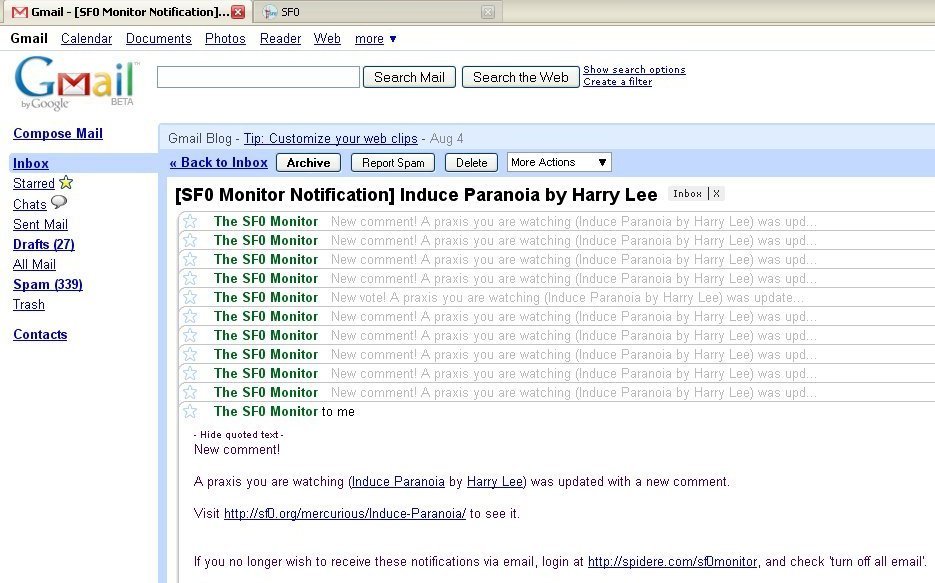Star the first SF0 Monitor message

click(x=190, y=222)
